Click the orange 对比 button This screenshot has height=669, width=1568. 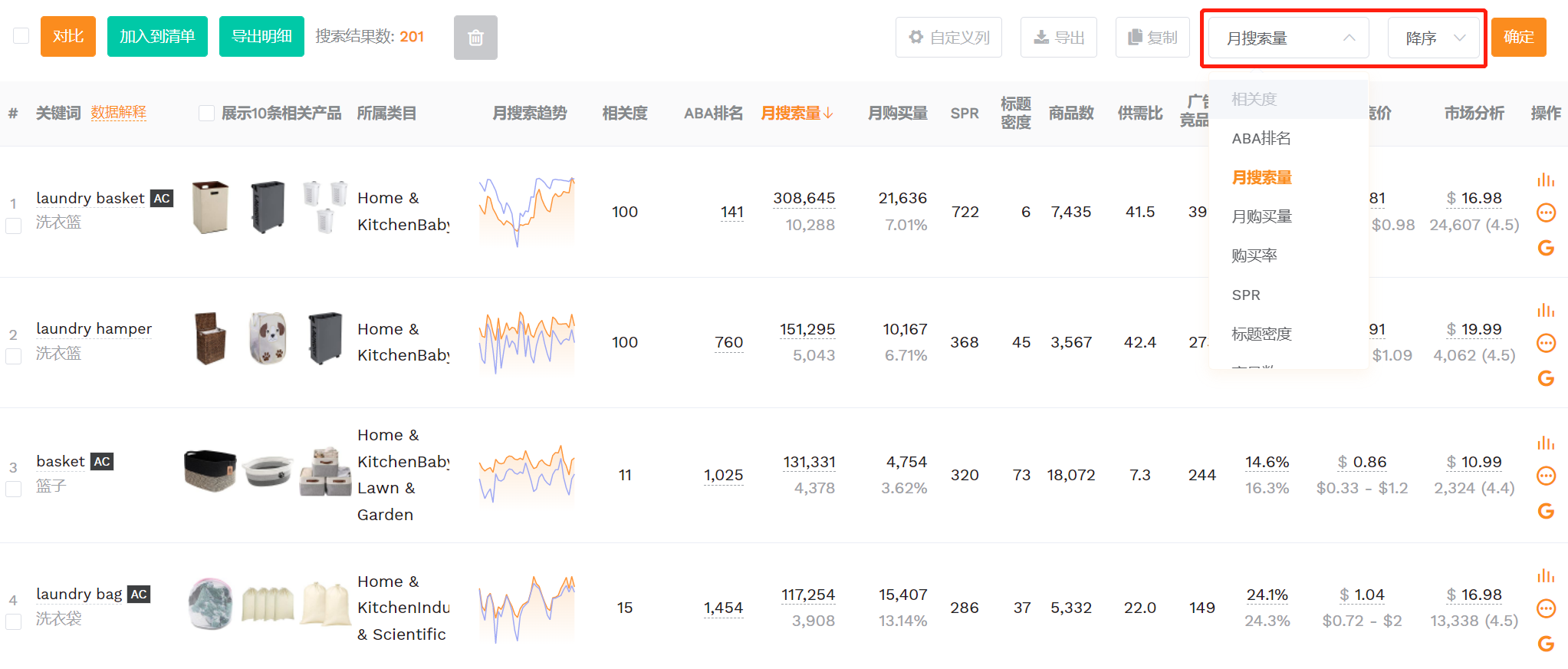tap(68, 36)
